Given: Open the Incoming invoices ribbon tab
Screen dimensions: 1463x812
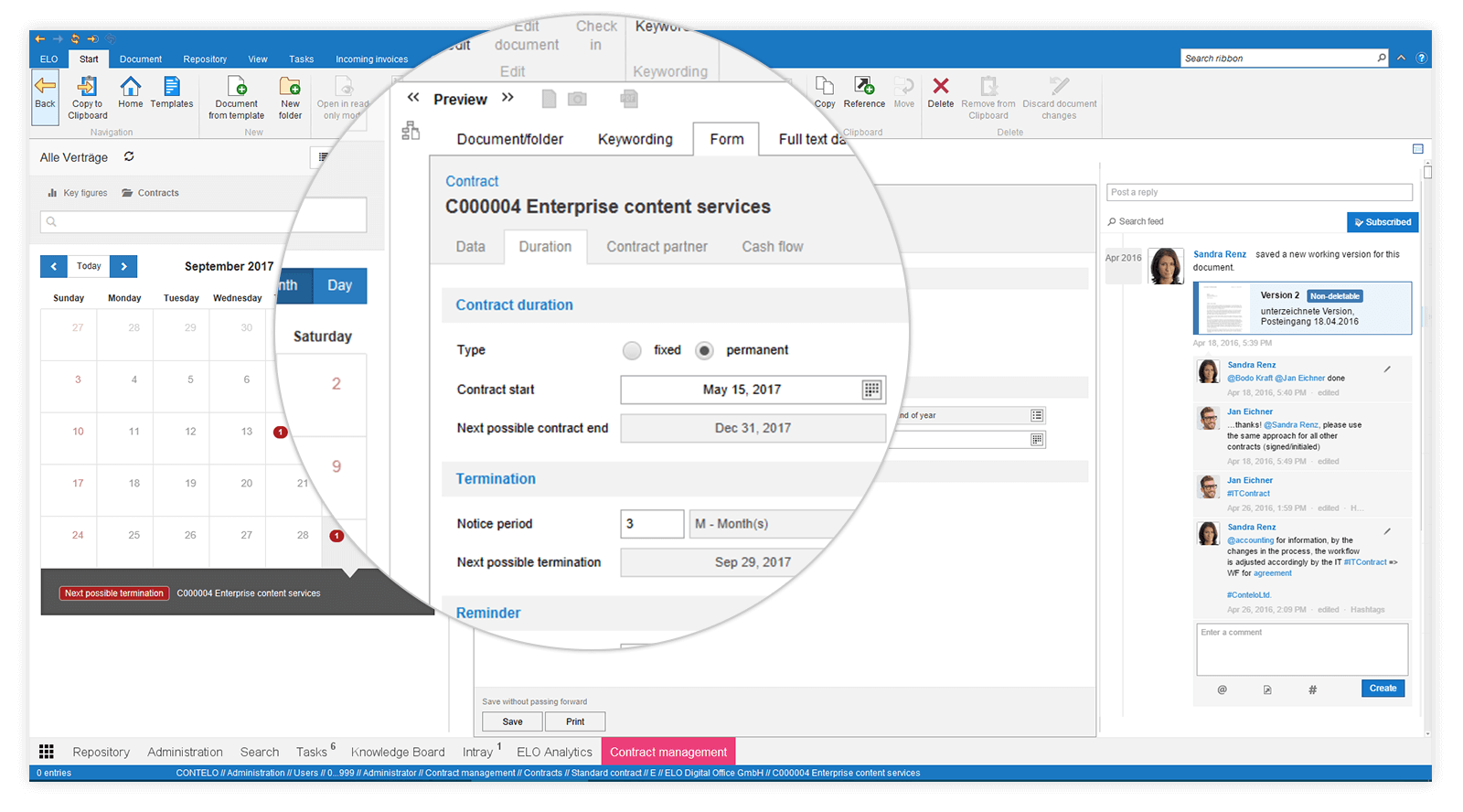Looking at the screenshot, I should pyautogui.click(x=371, y=59).
